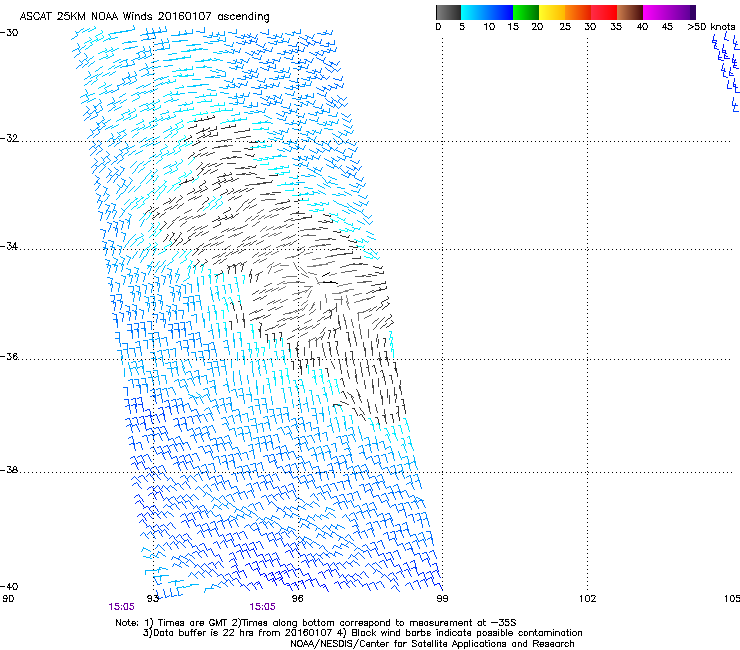This screenshot has width=740, height=650.
Task: Click the magenta 40-45 knots legend color
Action: pyautogui.click(x=656, y=12)
